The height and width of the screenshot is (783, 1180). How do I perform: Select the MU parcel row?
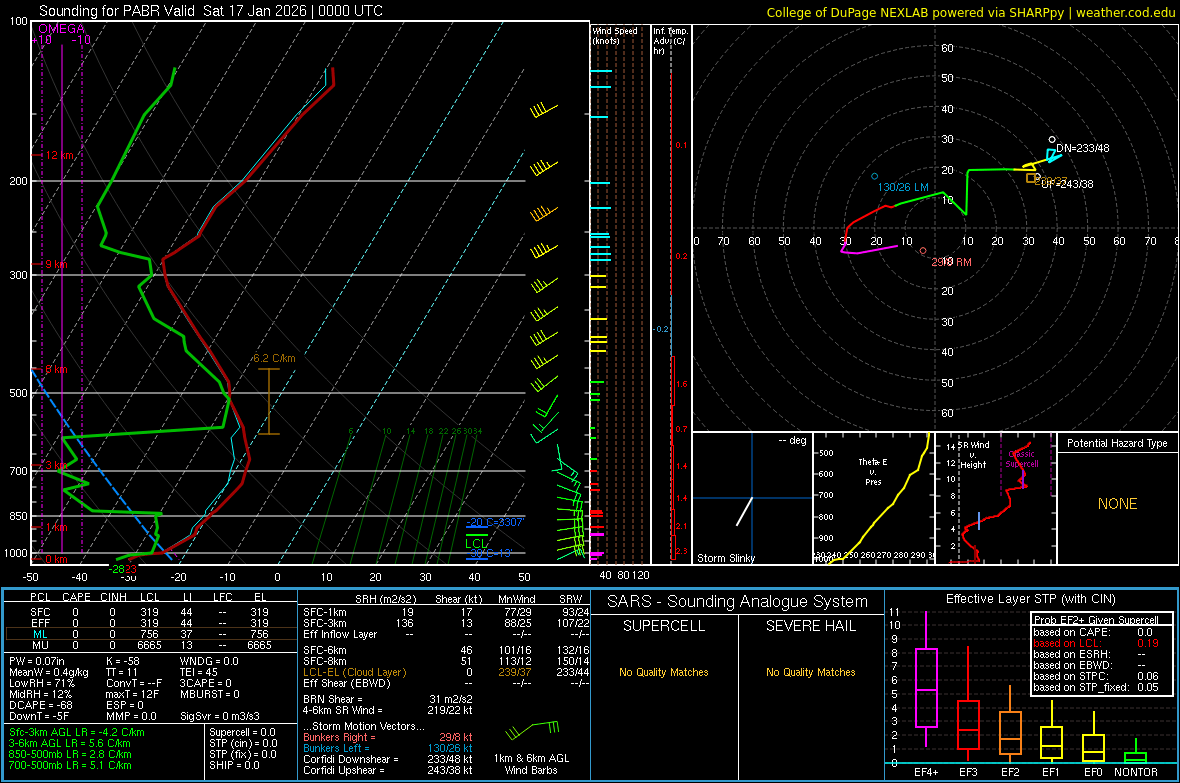click(150, 645)
